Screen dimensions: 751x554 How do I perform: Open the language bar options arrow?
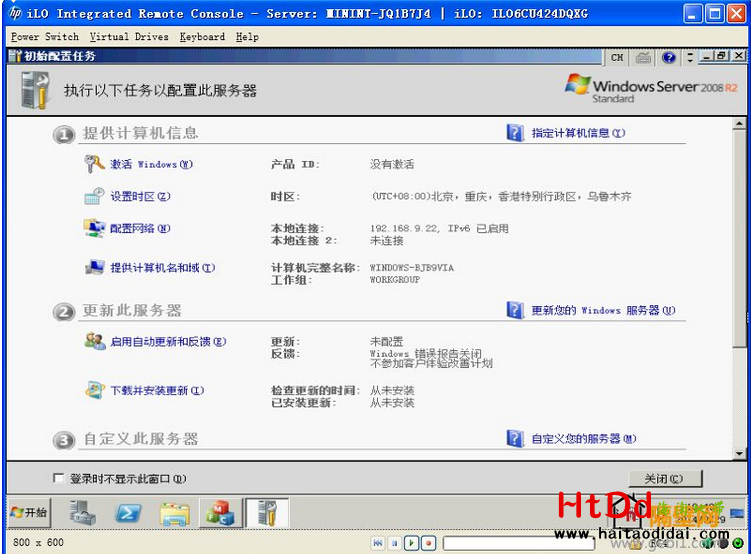point(690,57)
